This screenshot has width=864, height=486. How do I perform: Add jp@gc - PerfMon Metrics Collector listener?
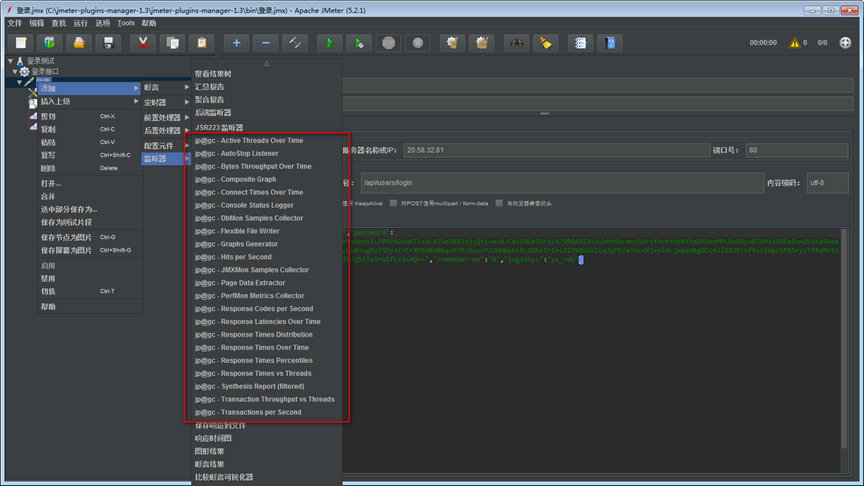click(267, 296)
